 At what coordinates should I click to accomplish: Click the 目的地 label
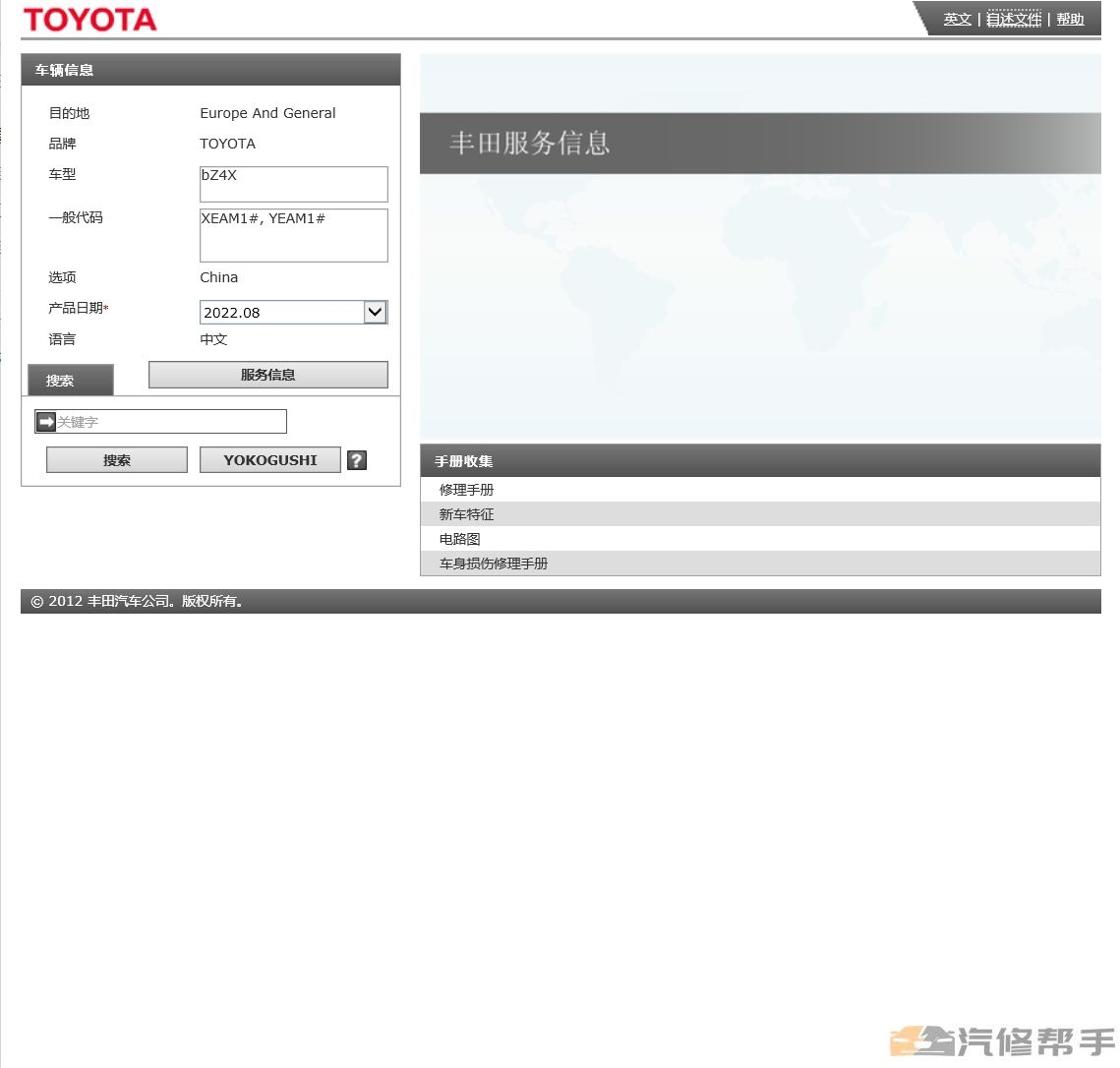tap(69, 113)
